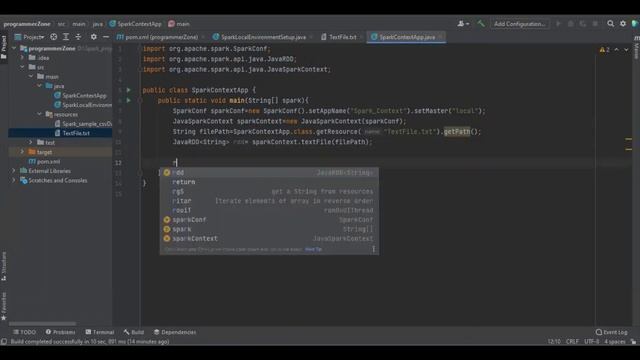
Task: Collapse the resources folder
Action: 40,114
